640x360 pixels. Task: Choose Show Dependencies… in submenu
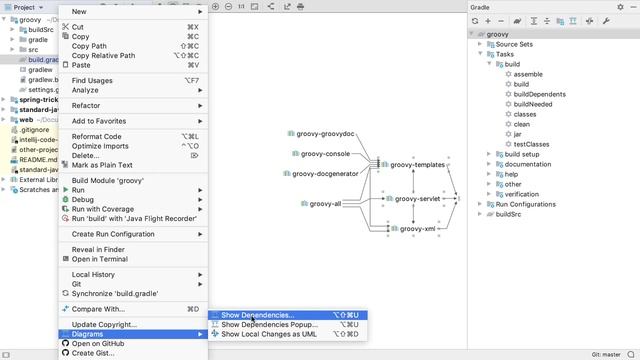click(288, 315)
